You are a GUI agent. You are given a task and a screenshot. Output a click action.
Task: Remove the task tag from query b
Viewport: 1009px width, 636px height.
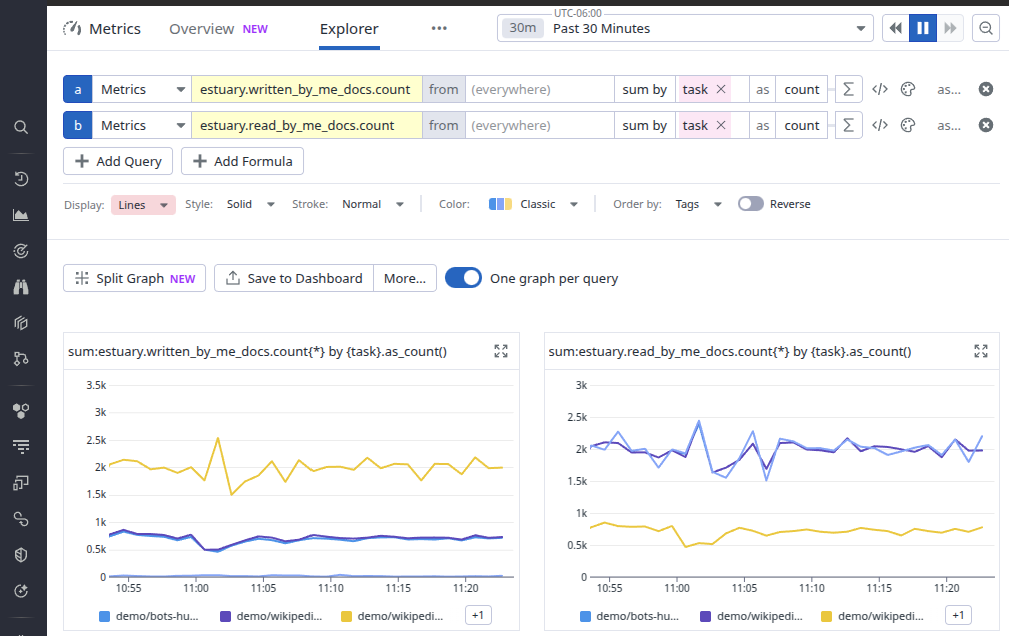721,126
